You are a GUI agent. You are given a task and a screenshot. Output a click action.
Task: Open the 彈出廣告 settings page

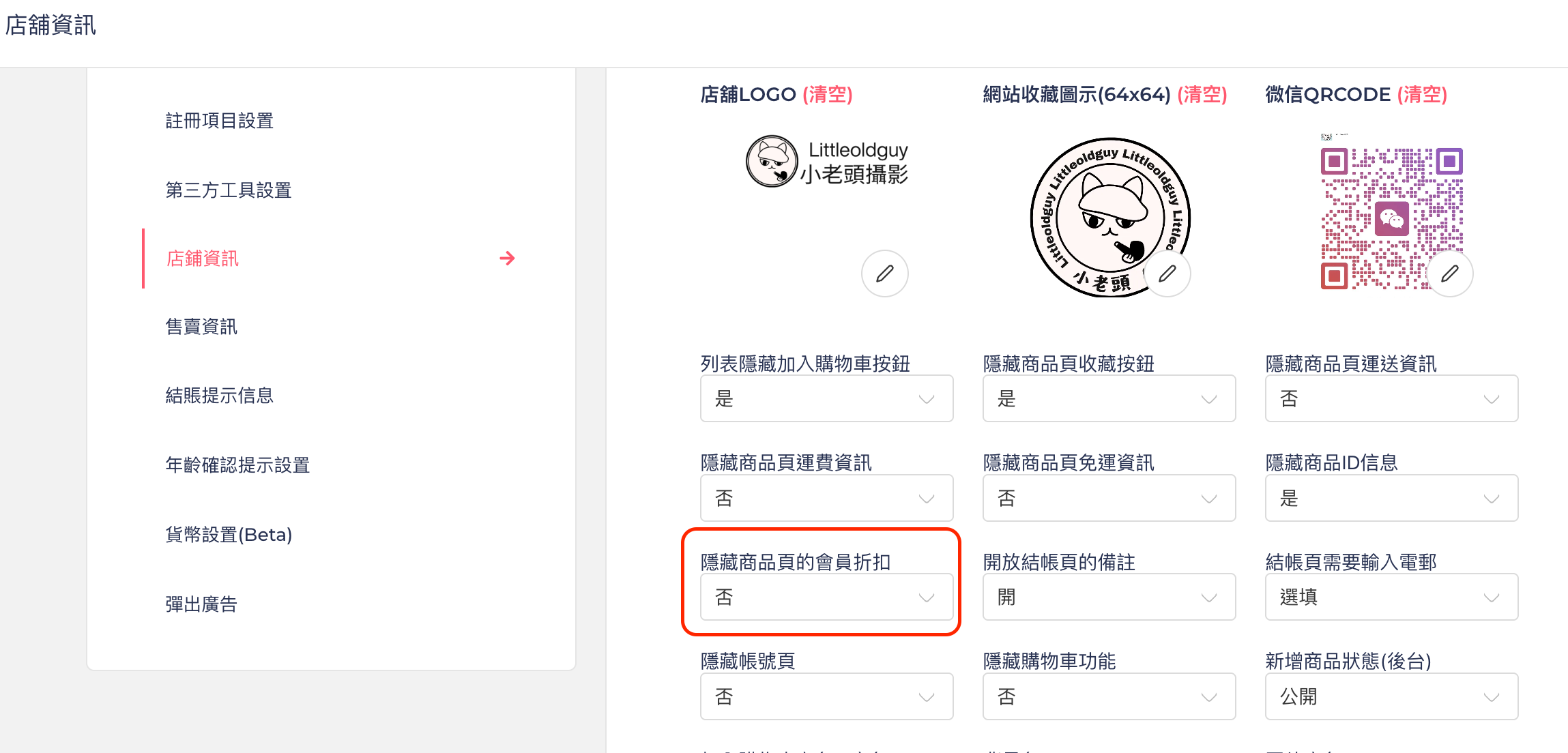click(x=201, y=604)
